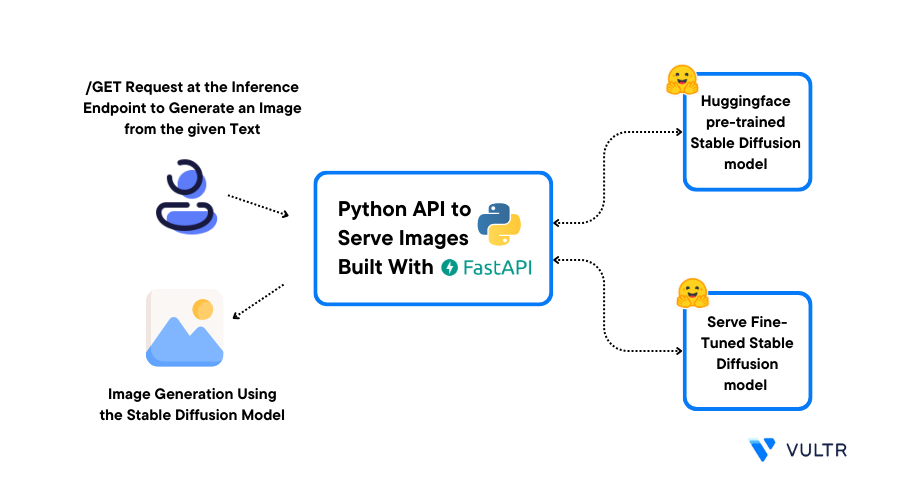Image resolution: width=900 pixels, height=500 pixels.
Task: Click the dotted arrow from user to API
Action: [x=258, y=205]
